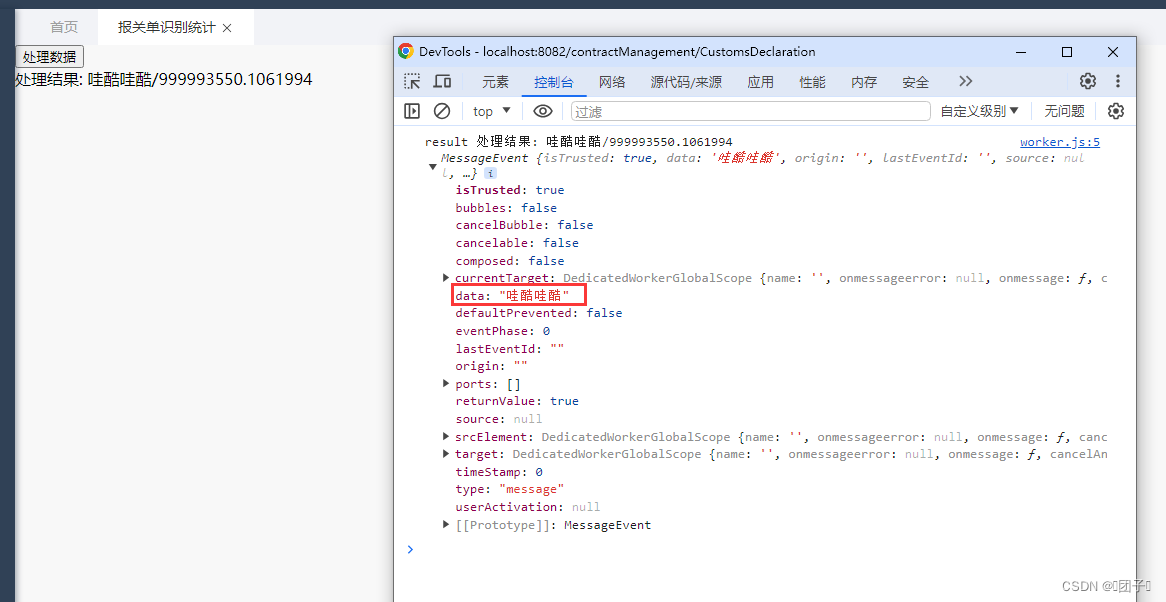Open the top frame context dropdown
Screen dimensions: 1166x602
point(490,110)
